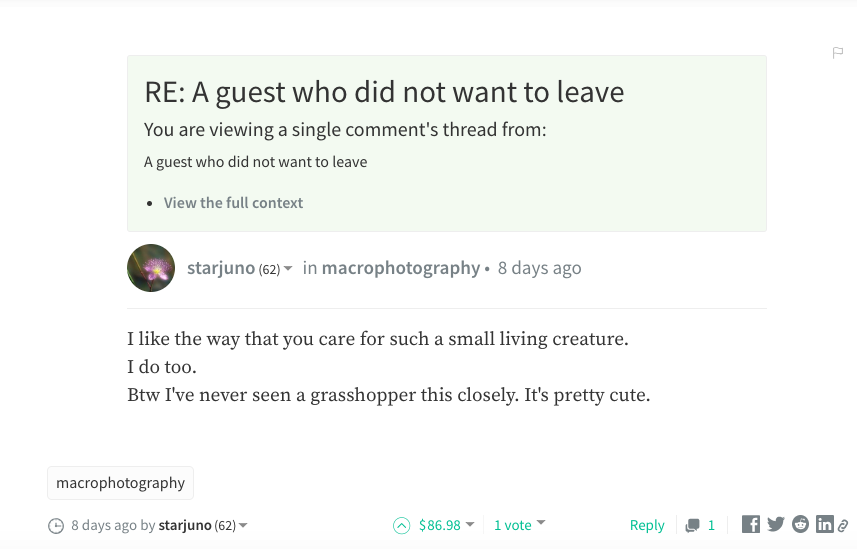Open the View the full context link

coord(233,202)
